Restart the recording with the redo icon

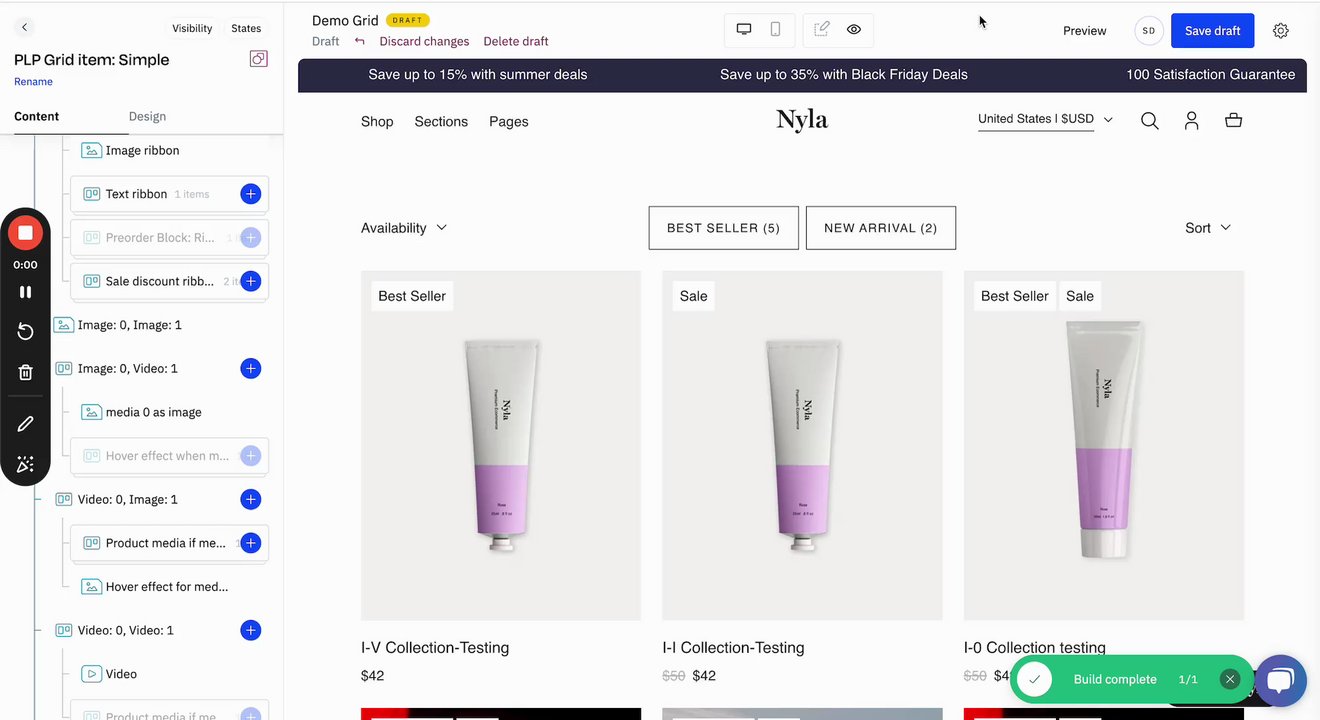point(25,332)
